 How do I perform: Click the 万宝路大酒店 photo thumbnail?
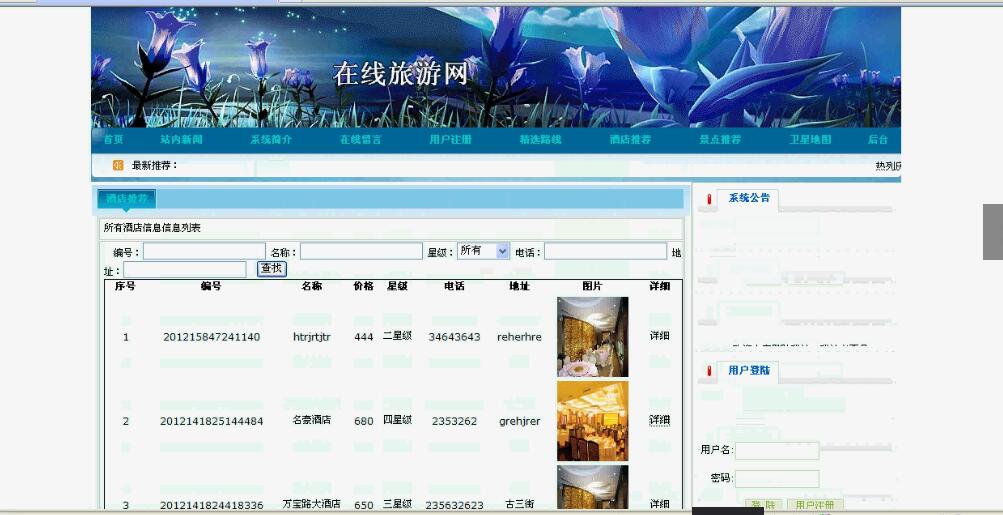592,487
